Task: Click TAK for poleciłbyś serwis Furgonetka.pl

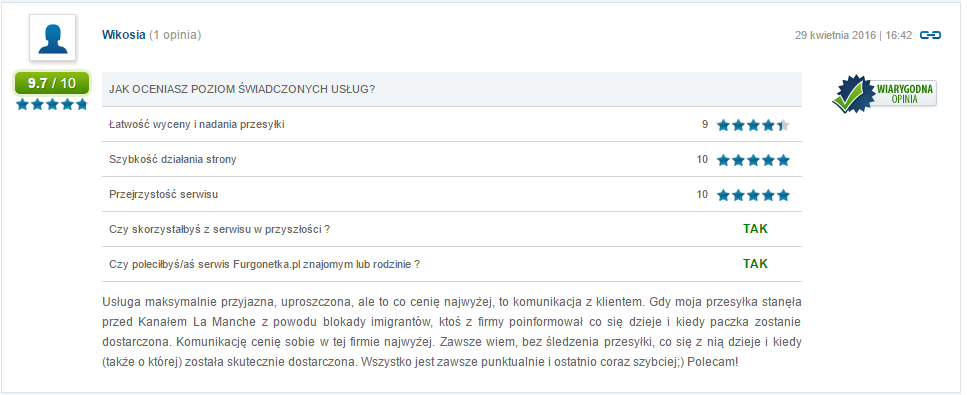Action: pos(755,264)
